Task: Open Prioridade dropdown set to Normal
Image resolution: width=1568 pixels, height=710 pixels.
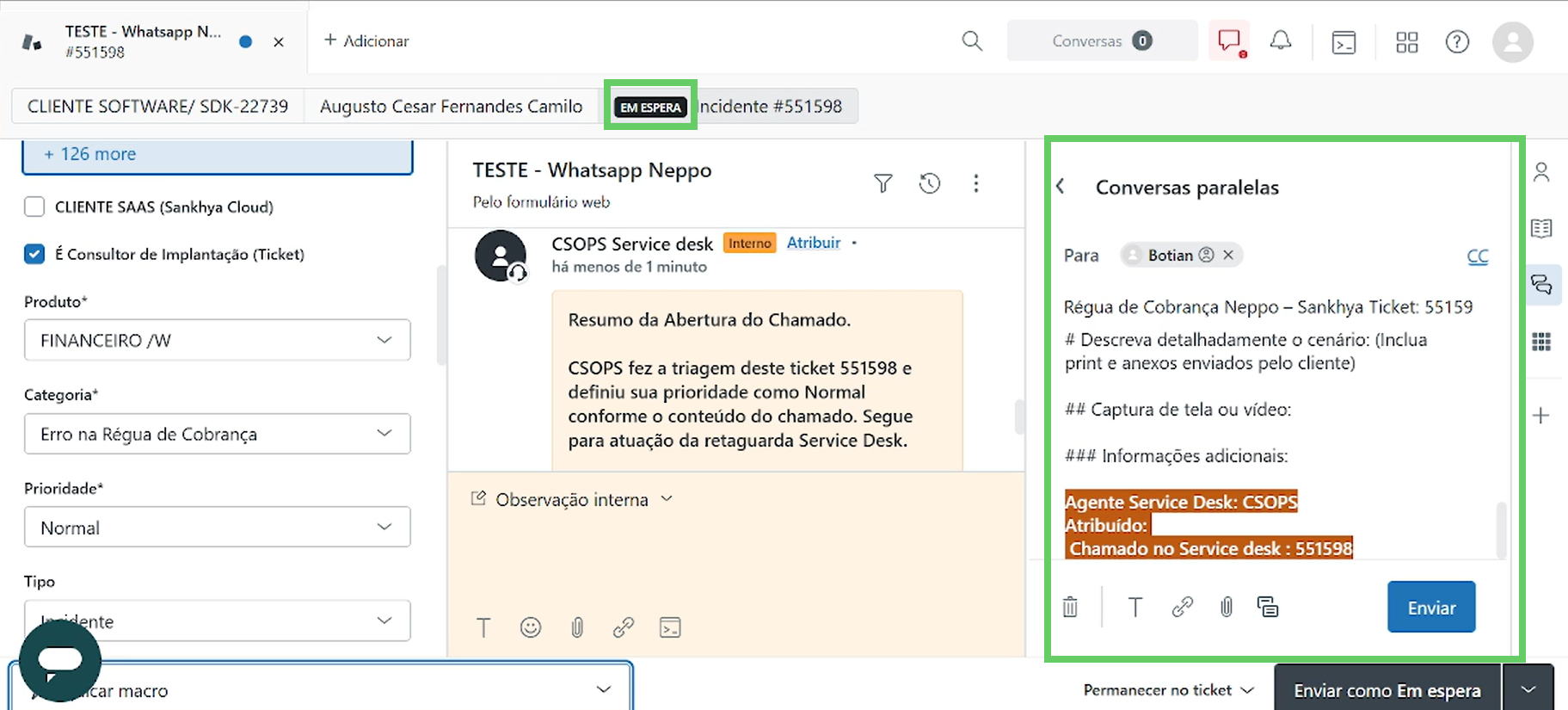Action: pos(217,527)
